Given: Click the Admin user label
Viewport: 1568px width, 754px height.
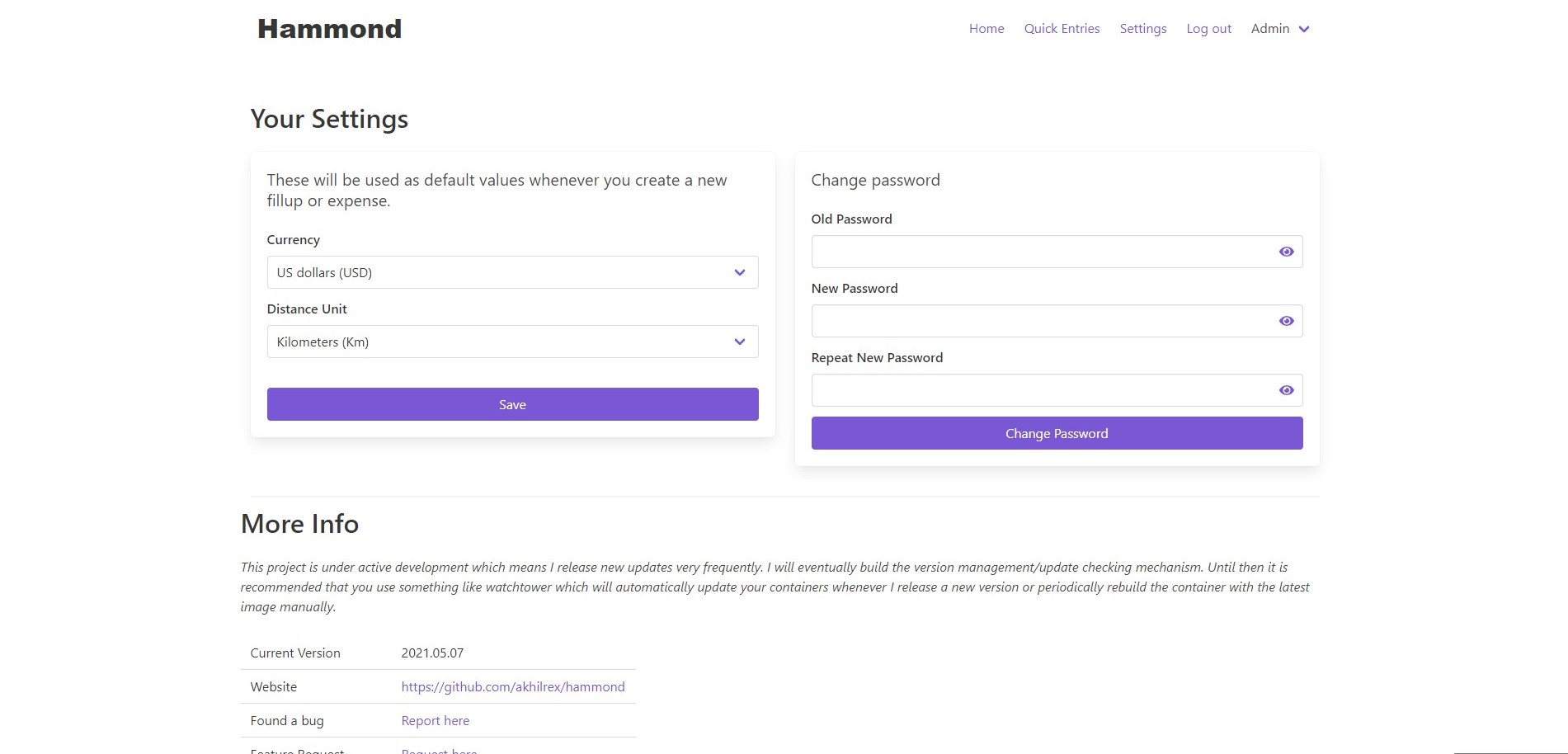Looking at the screenshot, I should tap(1269, 29).
